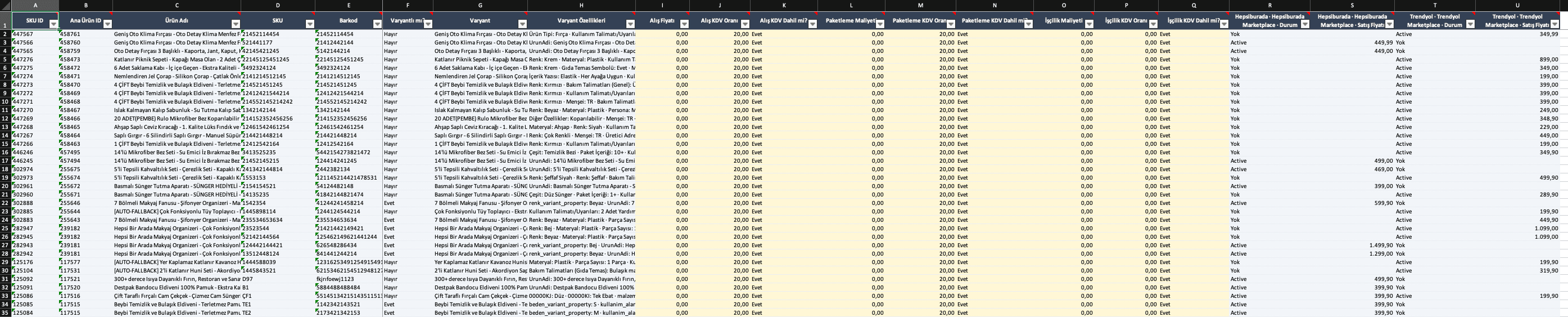Select product name cell starting Ahşap Saplı Ceviz Kıracağı

[177, 127]
